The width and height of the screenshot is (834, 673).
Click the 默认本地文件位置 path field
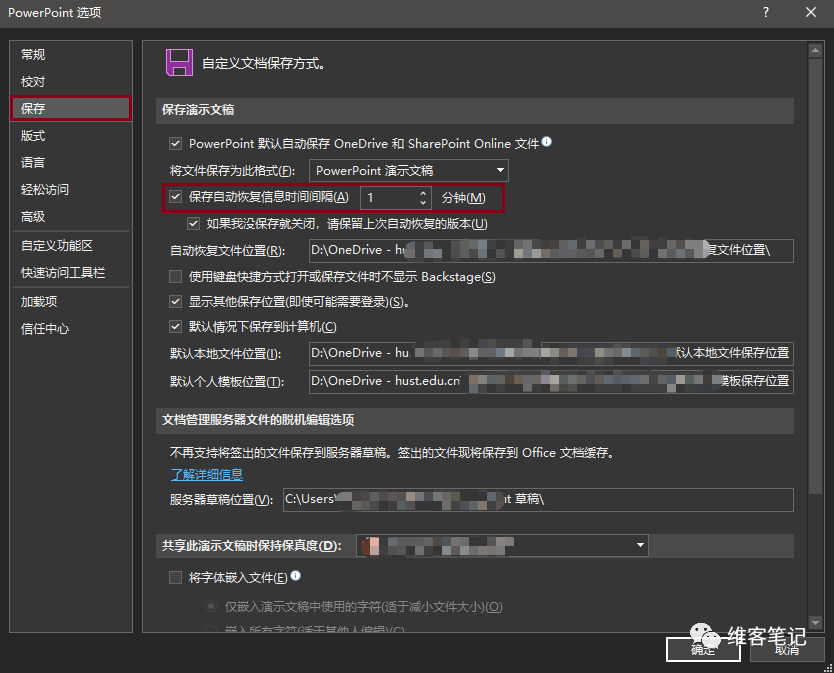[551, 353]
